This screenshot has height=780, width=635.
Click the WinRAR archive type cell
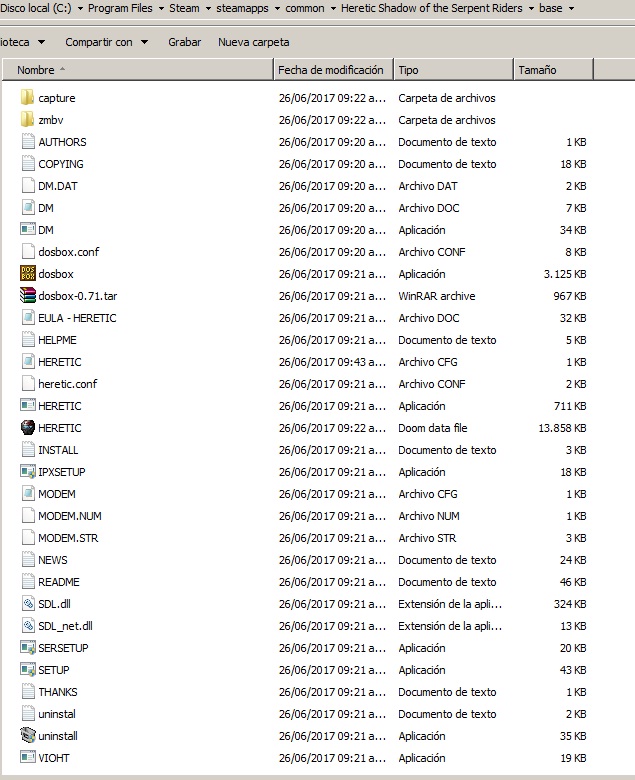coord(437,296)
